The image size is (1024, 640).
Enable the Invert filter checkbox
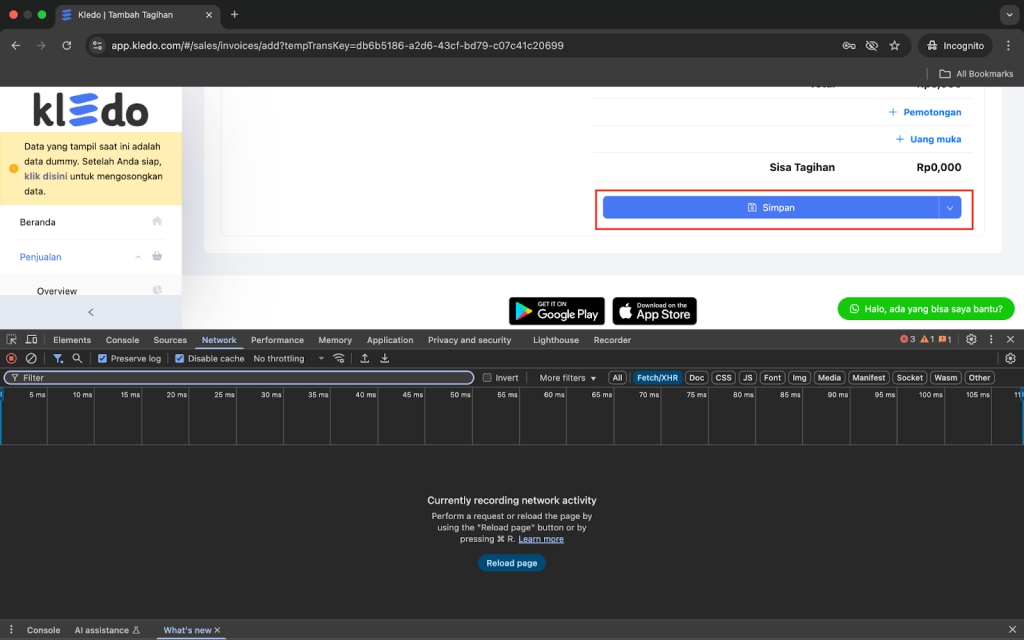coord(487,378)
